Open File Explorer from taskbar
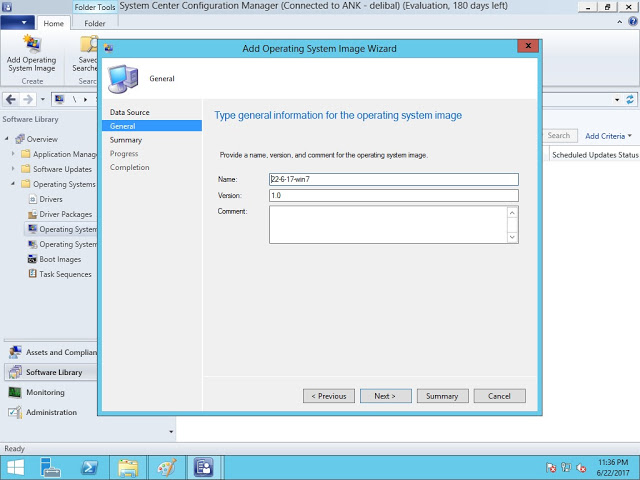 [127, 466]
